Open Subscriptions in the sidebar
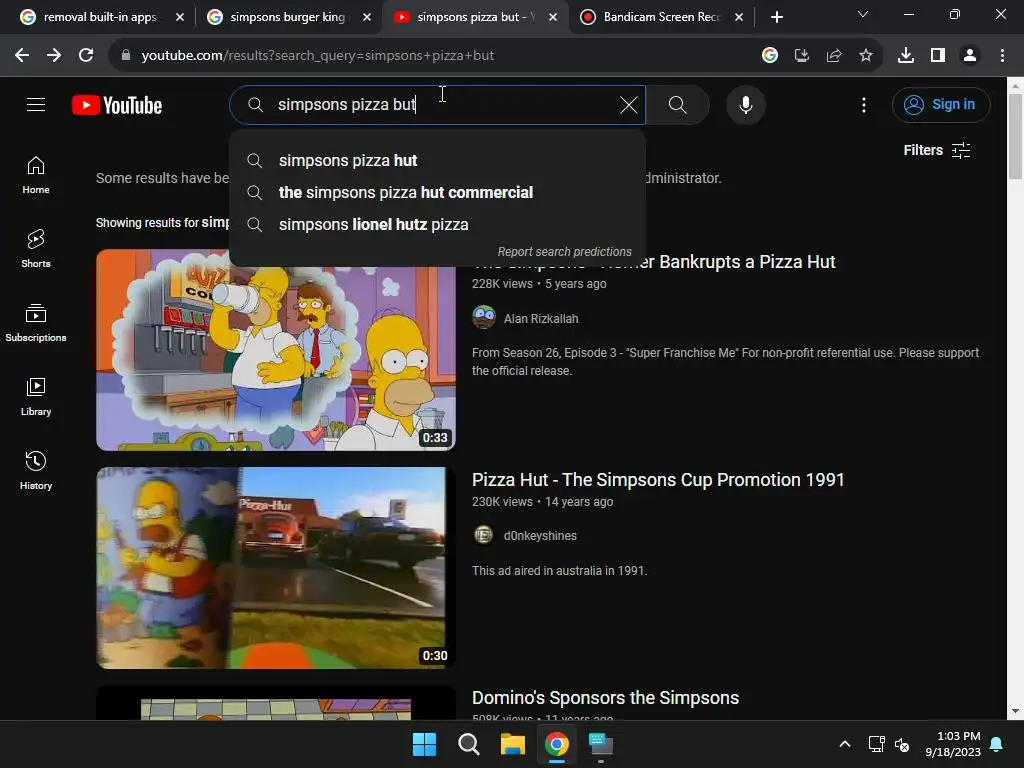 (x=36, y=323)
